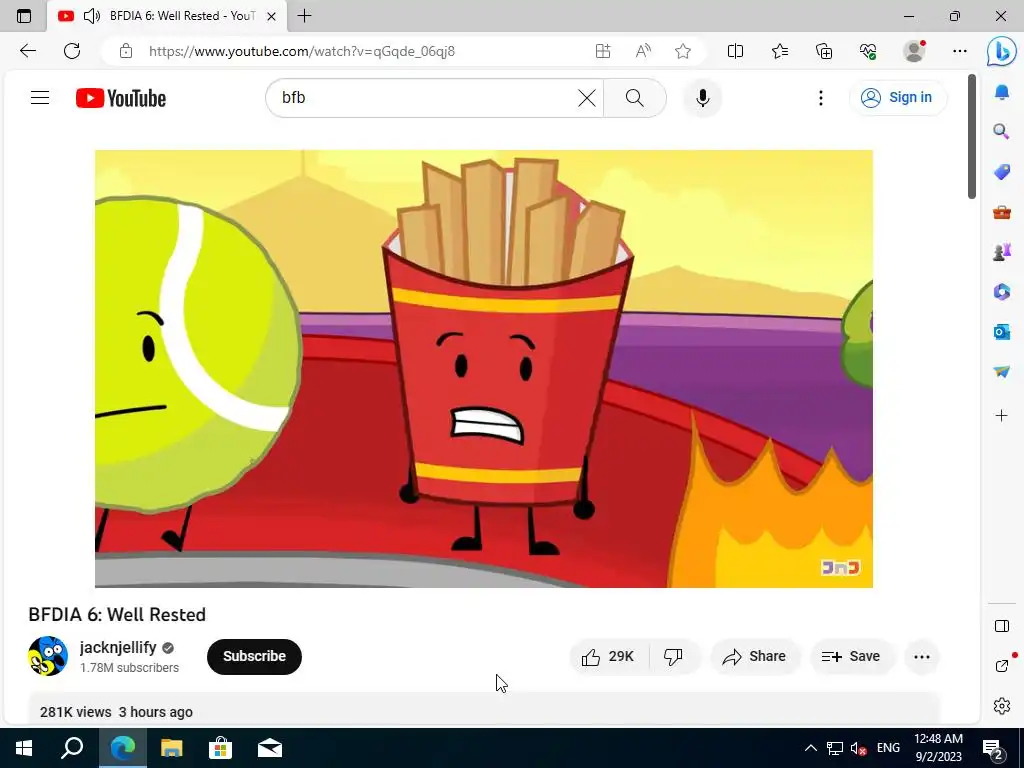Viewport: 1024px width, 768px height.
Task: Open YouTube settings three-dot menu
Action: (x=821, y=98)
